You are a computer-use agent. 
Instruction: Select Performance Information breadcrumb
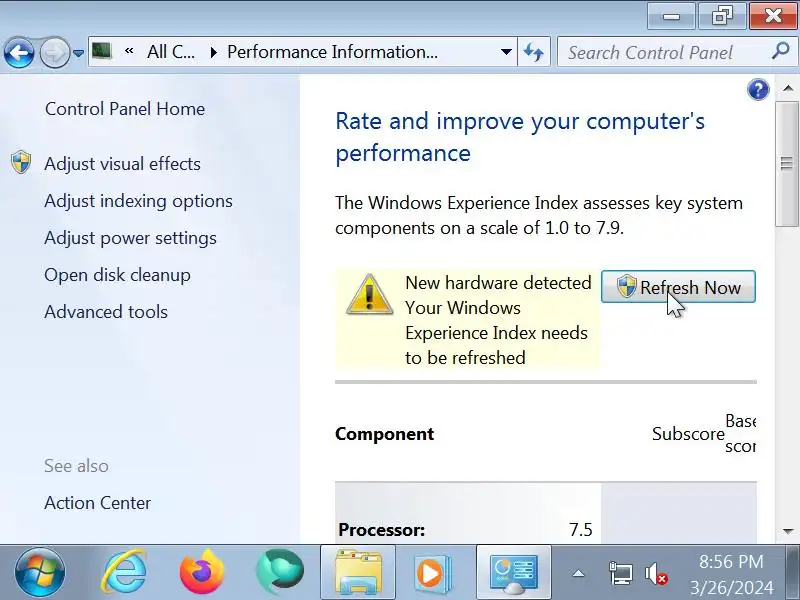[x=332, y=52]
